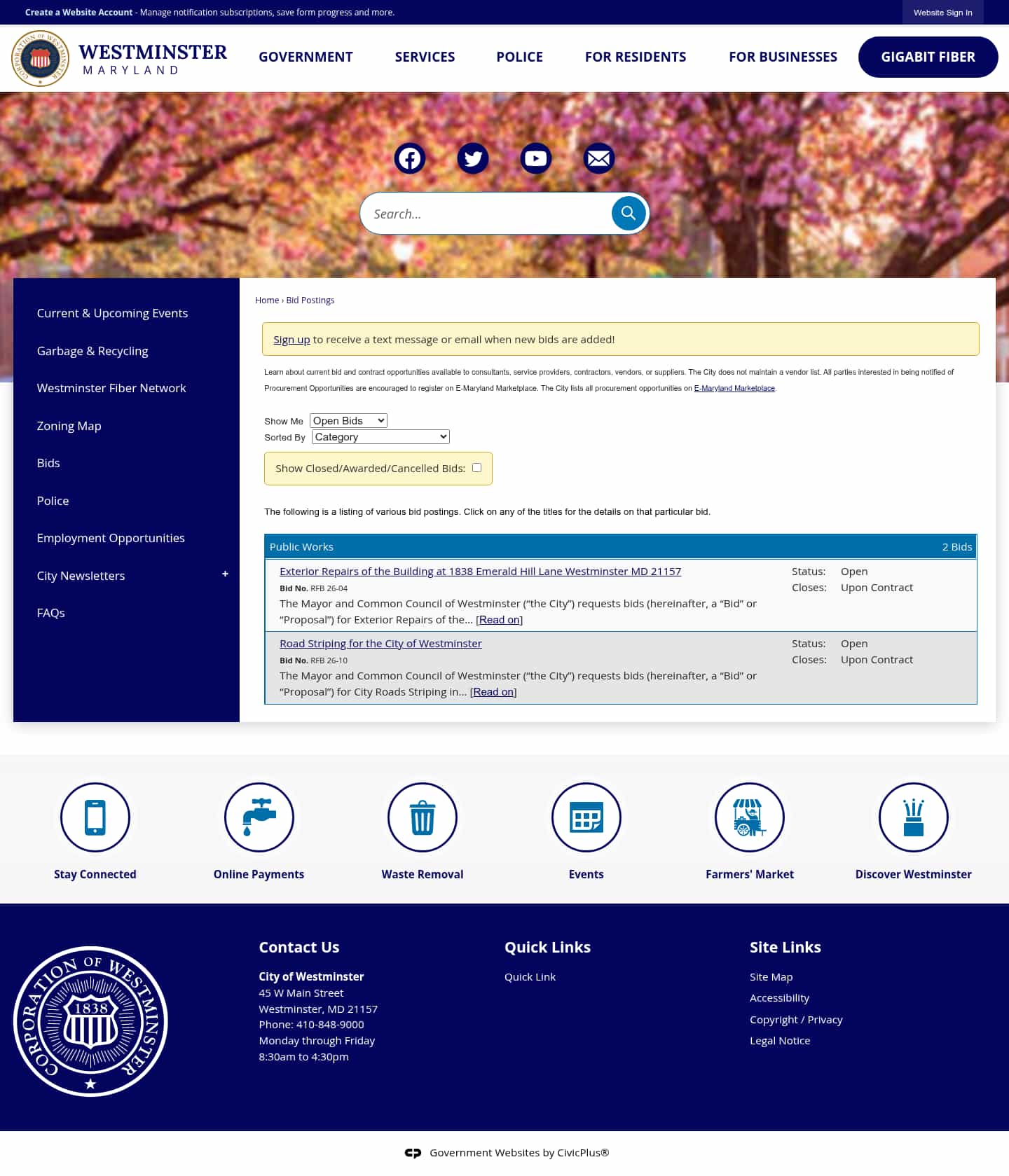The height and width of the screenshot is (1176, 1009).
Task: Click Website Sign In
Action: (942, 13)
